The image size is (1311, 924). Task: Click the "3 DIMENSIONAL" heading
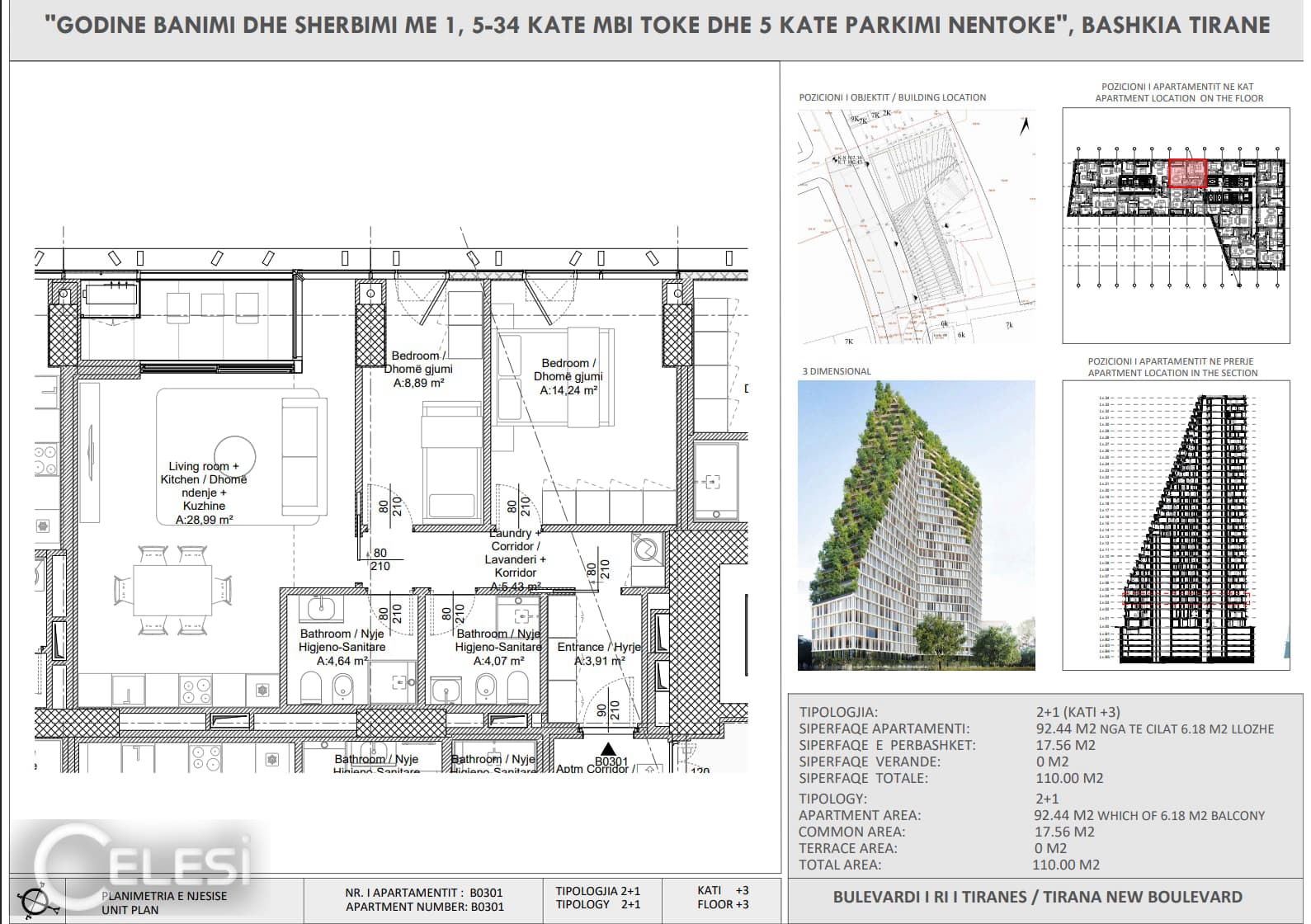(x=837, y=371)
